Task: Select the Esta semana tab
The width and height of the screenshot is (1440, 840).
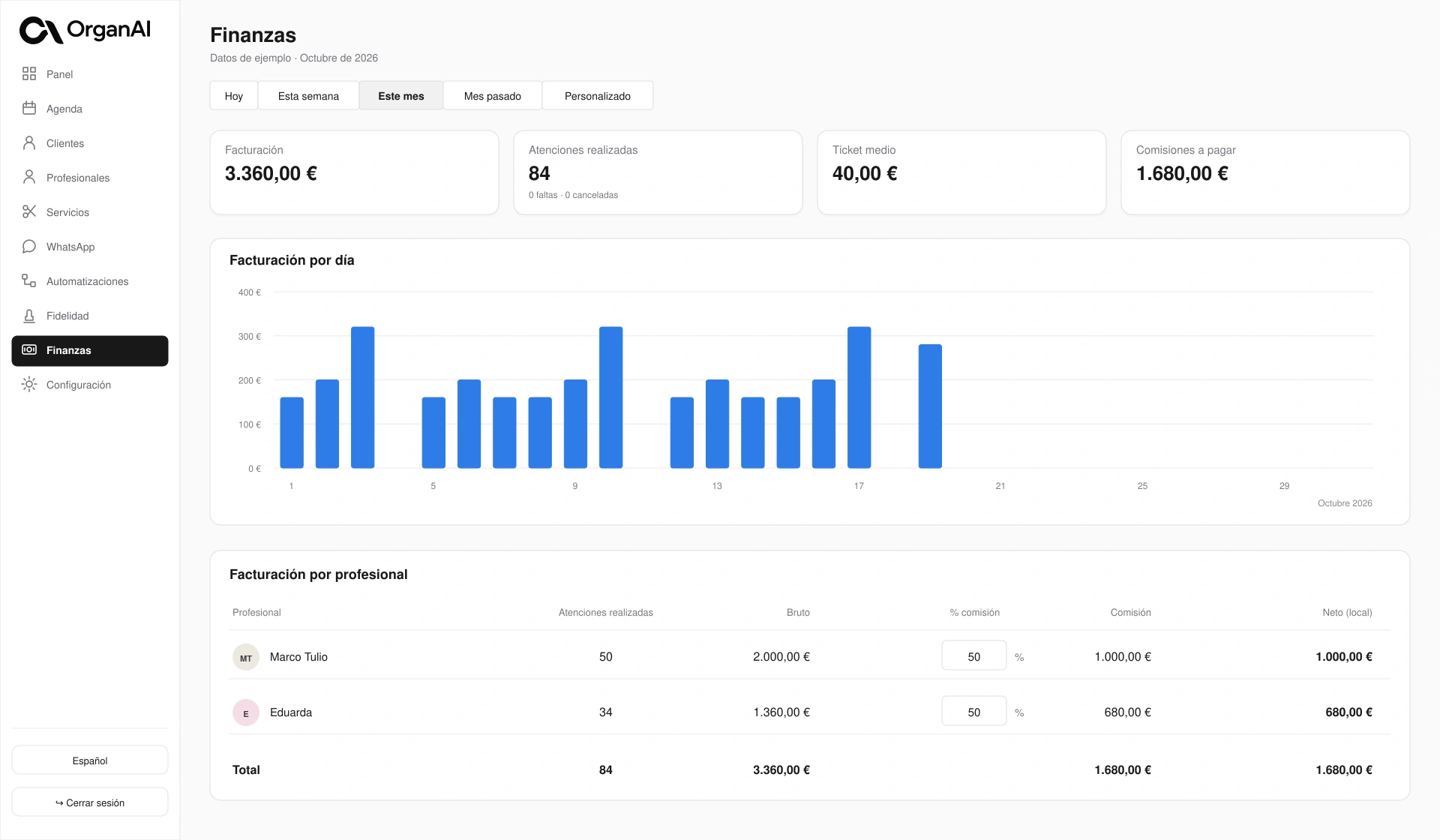Action: 308,96
